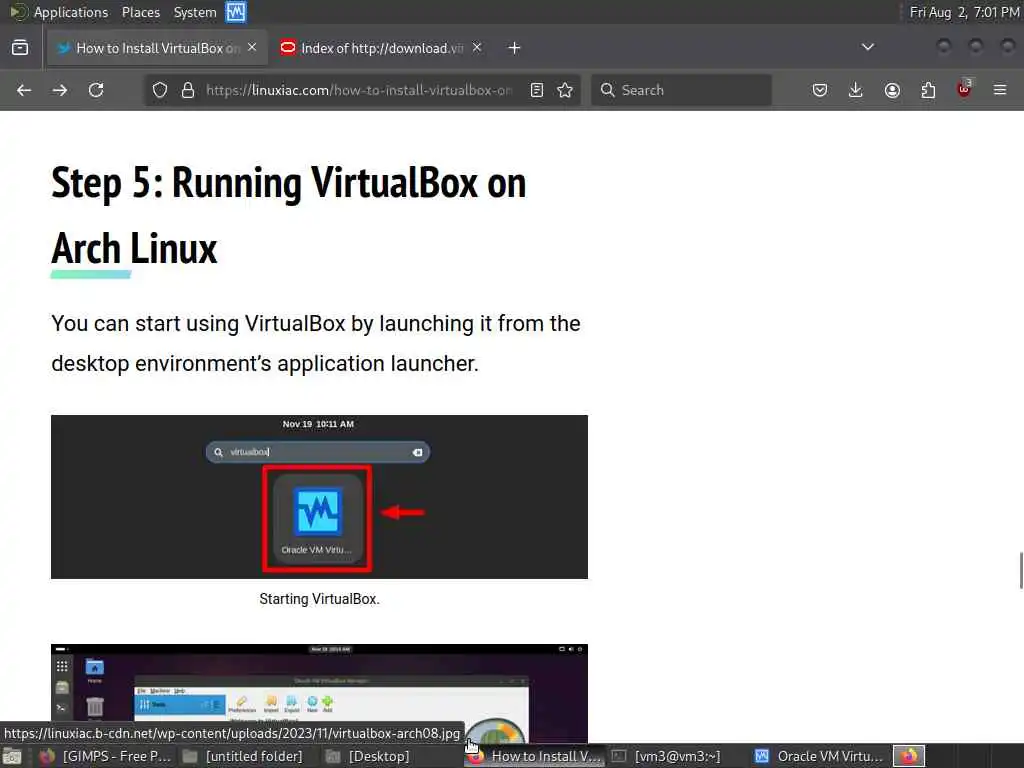This screenshot has width=1024, height=768.
Task: Open the Firefox View icon
Action: pyautogui.click(x=20, y=48)
